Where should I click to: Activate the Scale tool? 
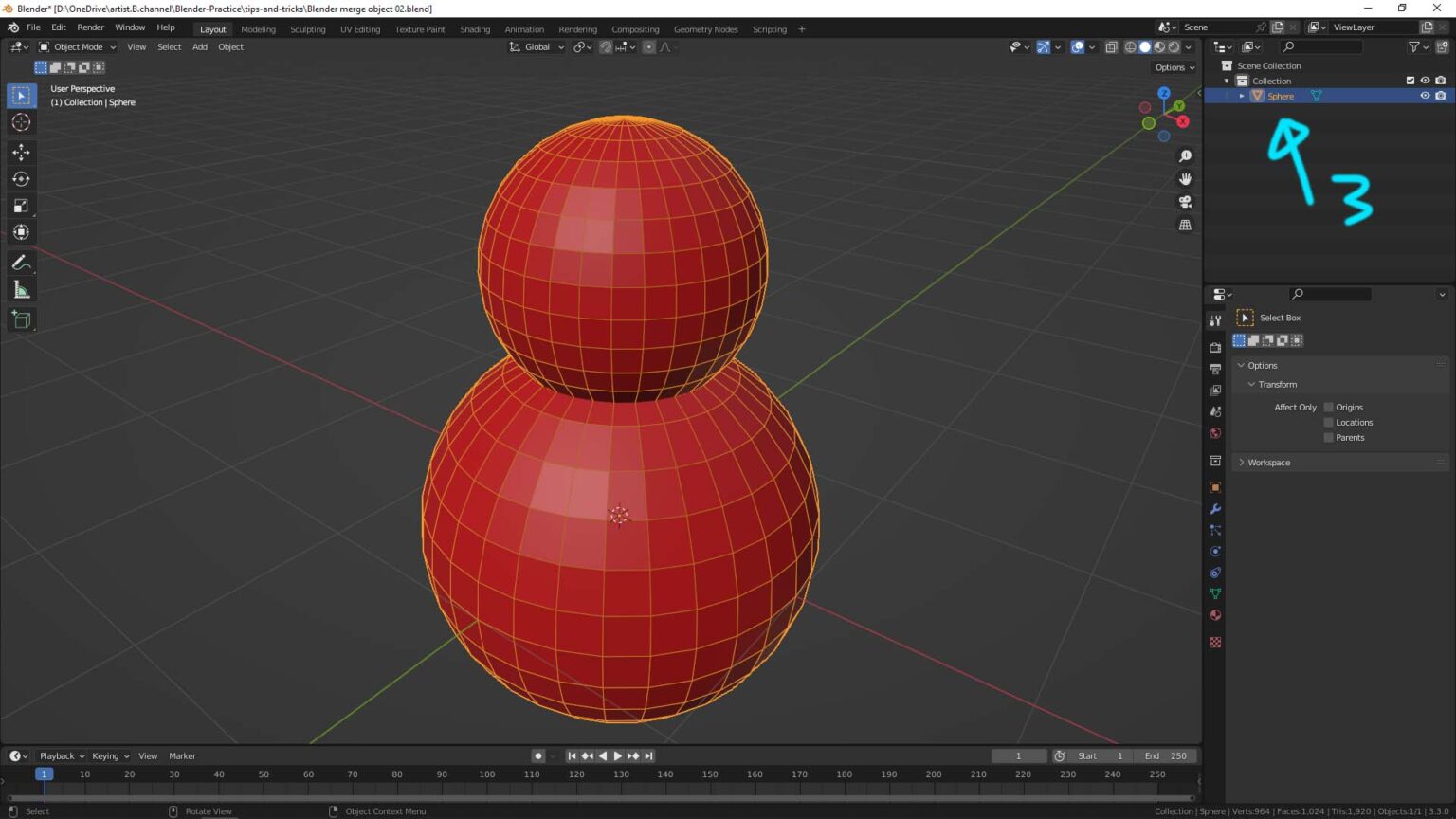21,206
